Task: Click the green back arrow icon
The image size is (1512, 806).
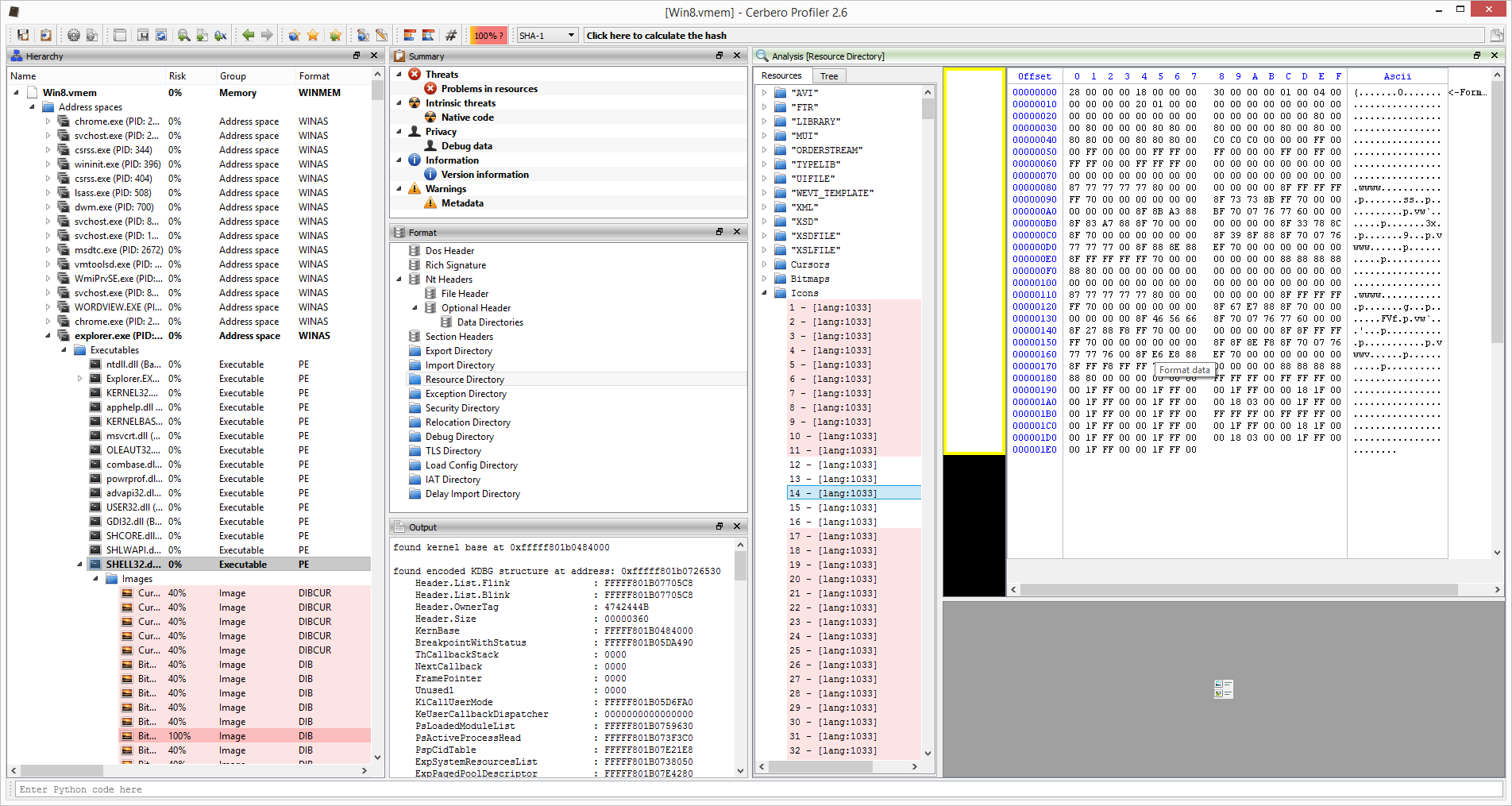Action: (x=249, y=35)
